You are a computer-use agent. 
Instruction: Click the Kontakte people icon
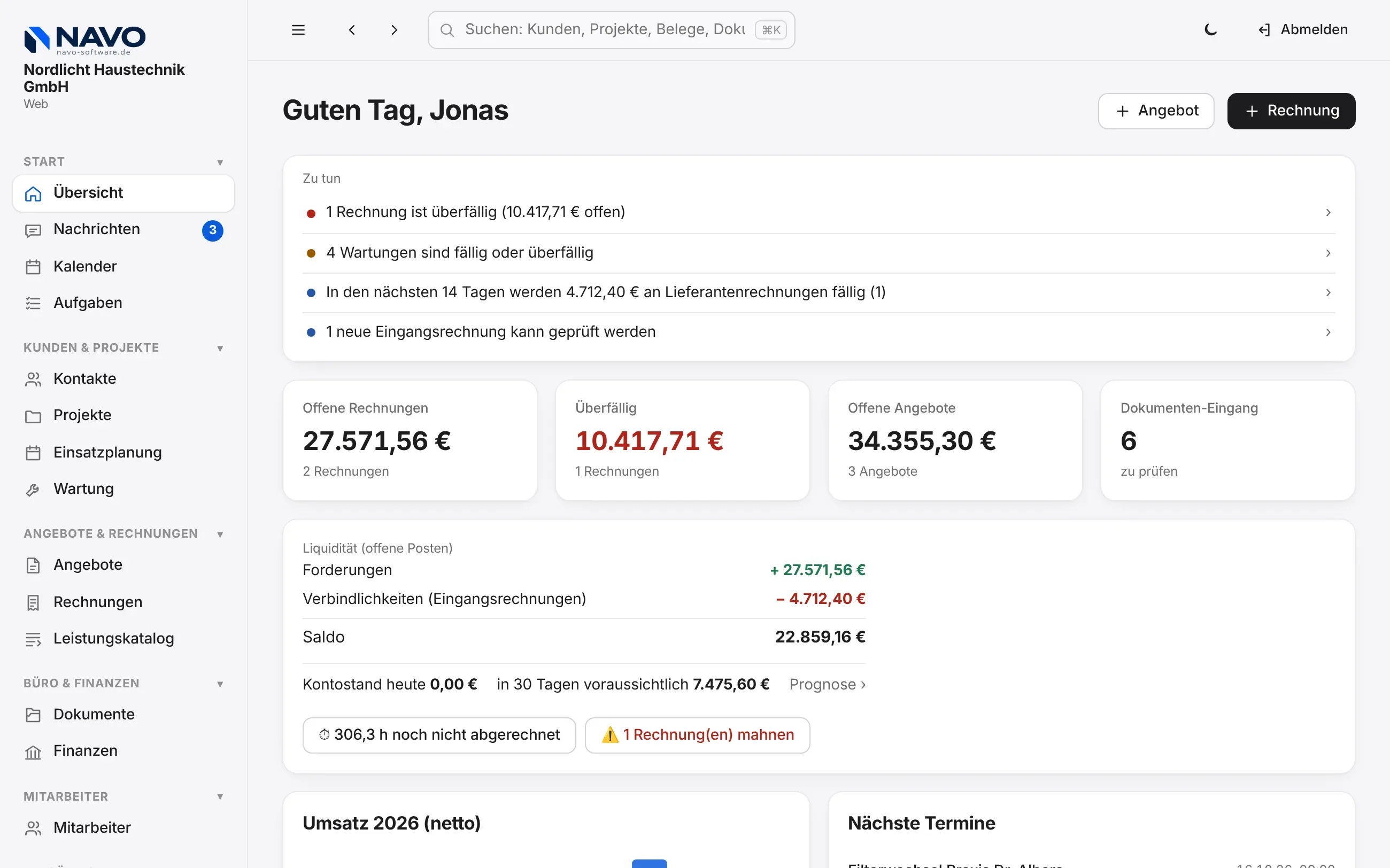click(33, 379)
